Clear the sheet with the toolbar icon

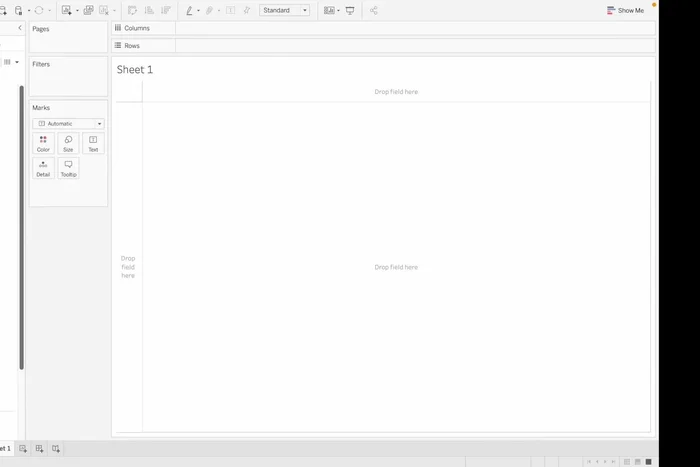point(104,10)
